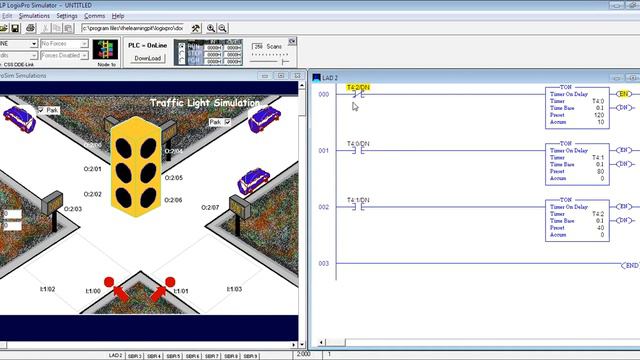The width and height of the screenshot is (640, 360).
Task: Click the walk signal box near O:2:07
Action: 240,207
